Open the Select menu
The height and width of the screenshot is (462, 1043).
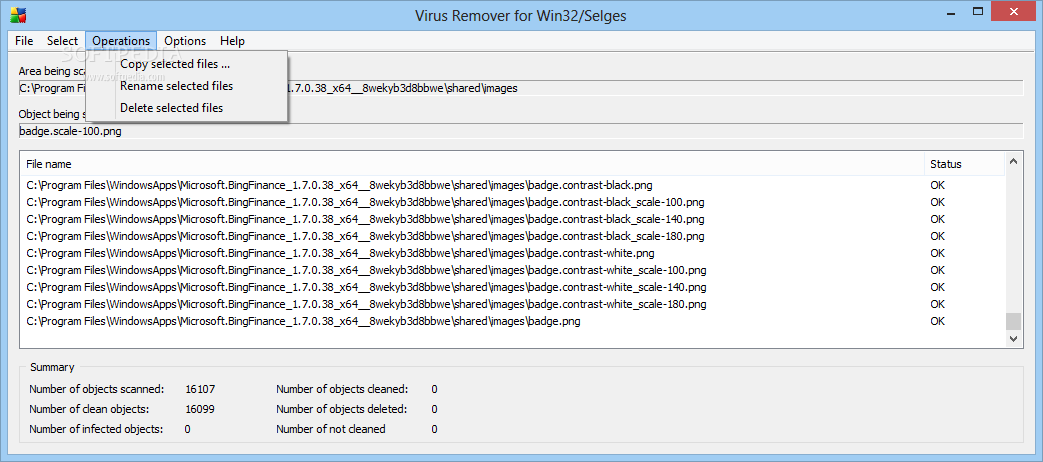[x=63, y=41]
